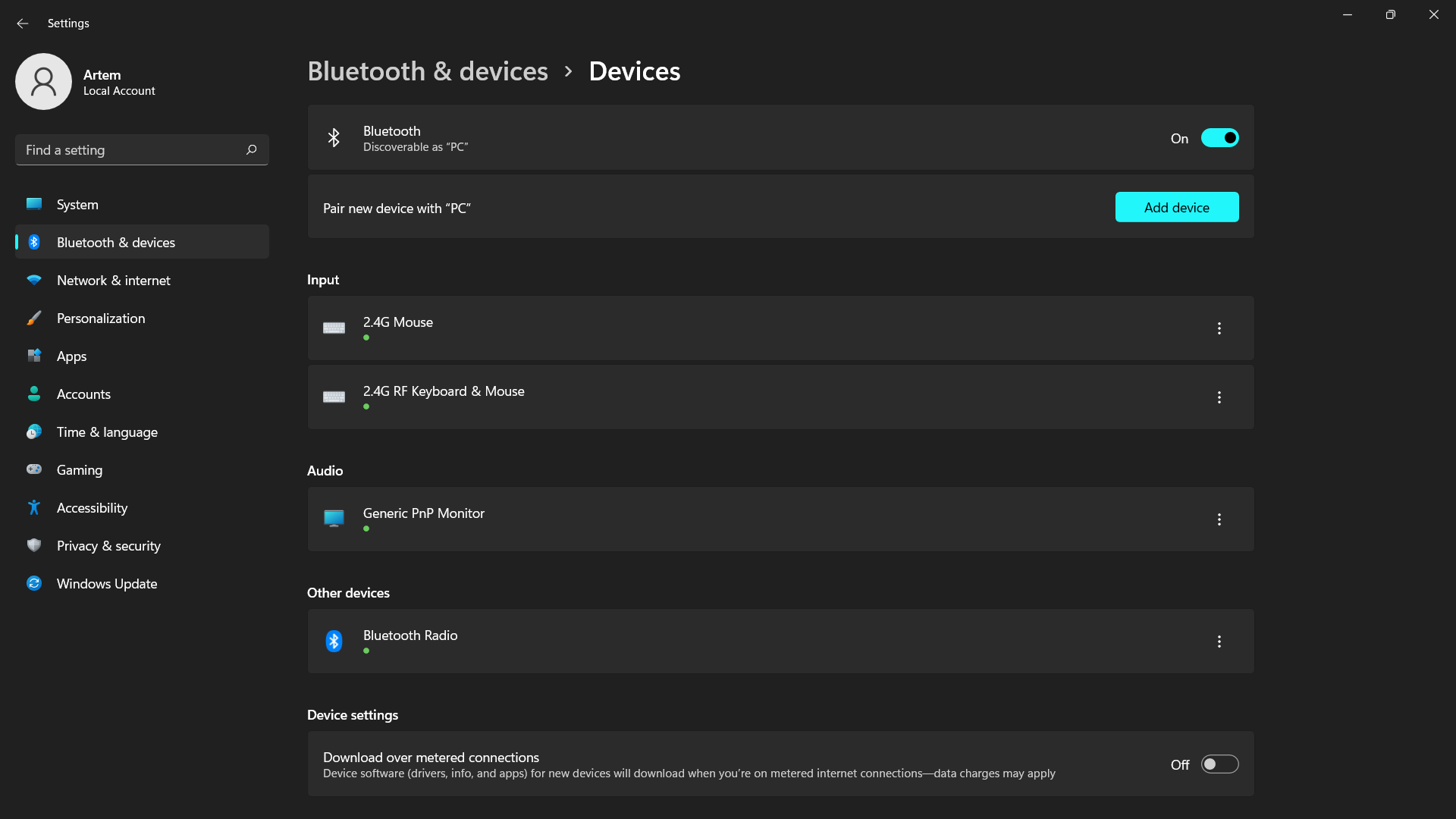Click the search magnifier icon

click(252, 149)
